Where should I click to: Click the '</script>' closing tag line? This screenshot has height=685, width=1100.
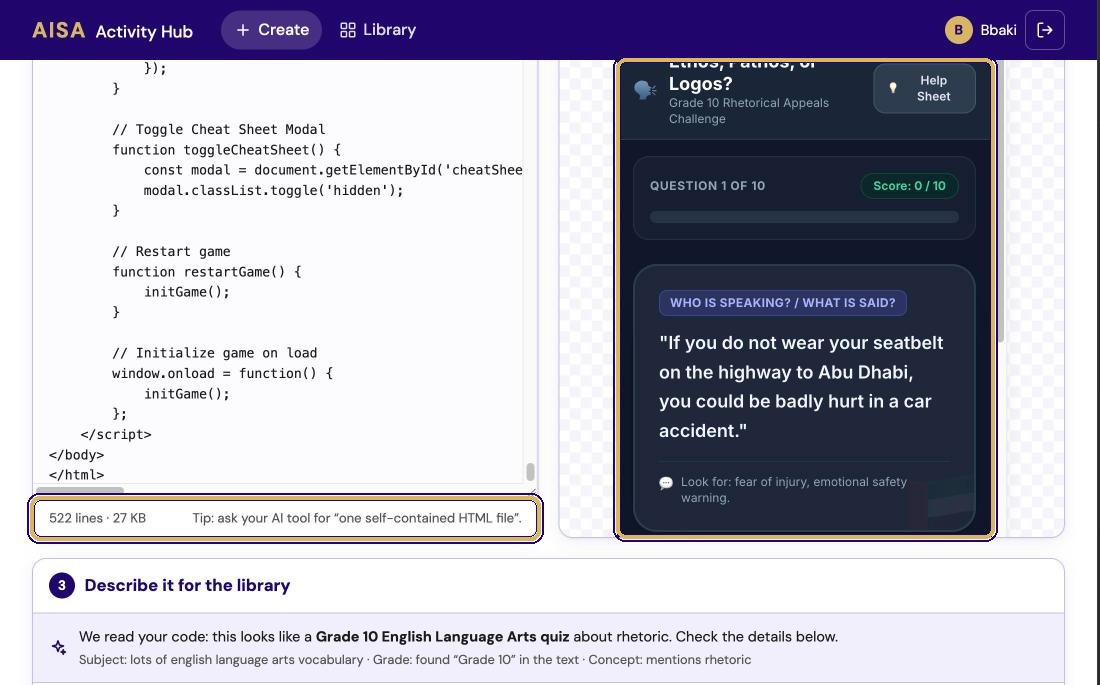pyautogui.click(x=116, y=434)
